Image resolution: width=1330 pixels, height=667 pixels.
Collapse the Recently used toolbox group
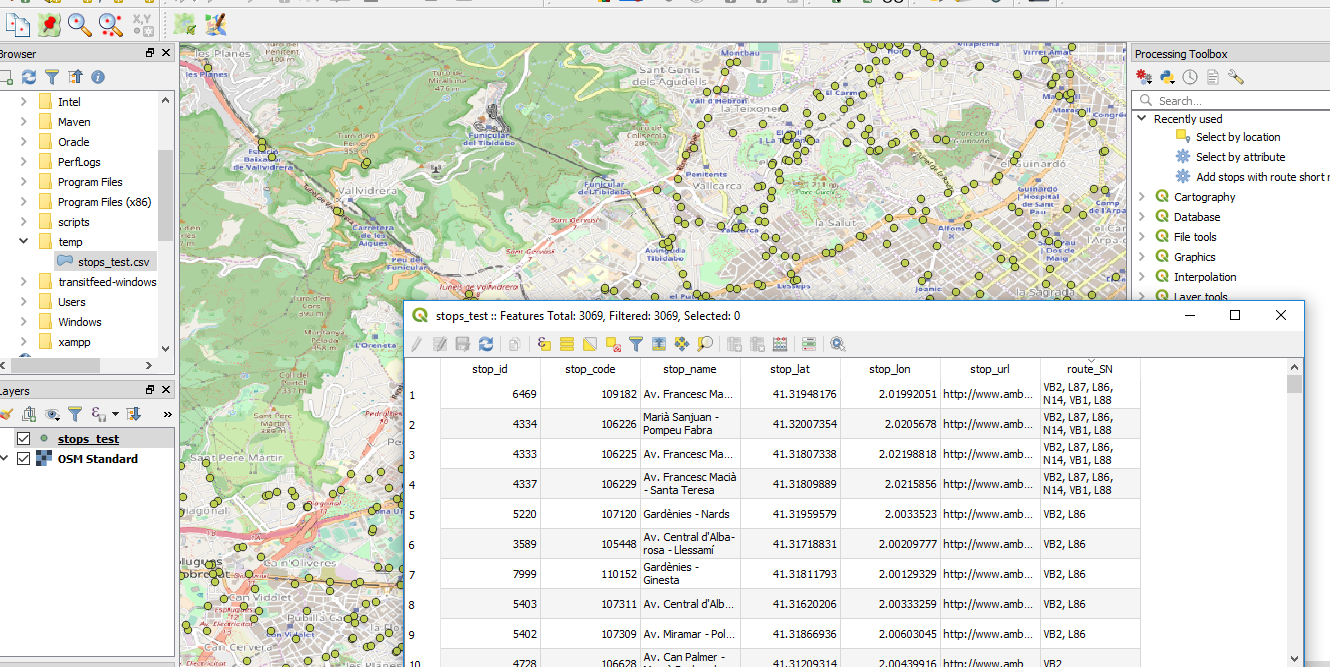(1142, 119)
